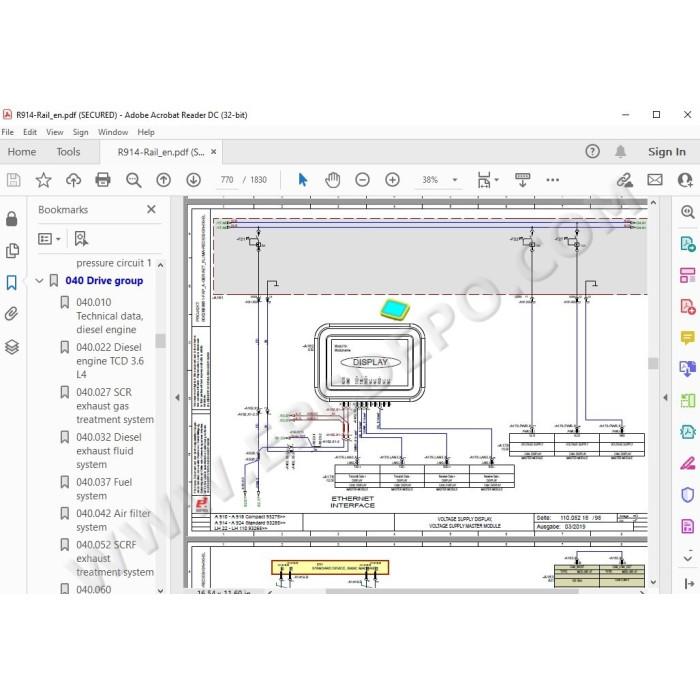Open bookmark 040.042 Air filter system
Screen dimensions: 700x700
113,520
